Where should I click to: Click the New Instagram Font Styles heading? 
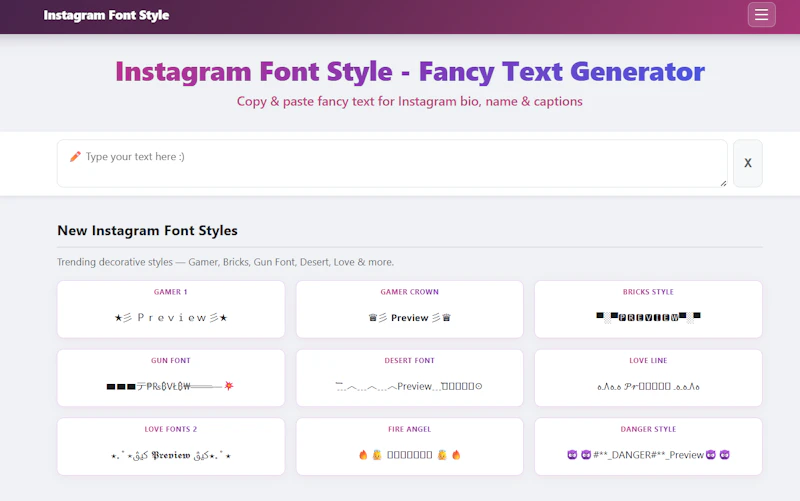[147, 231]
